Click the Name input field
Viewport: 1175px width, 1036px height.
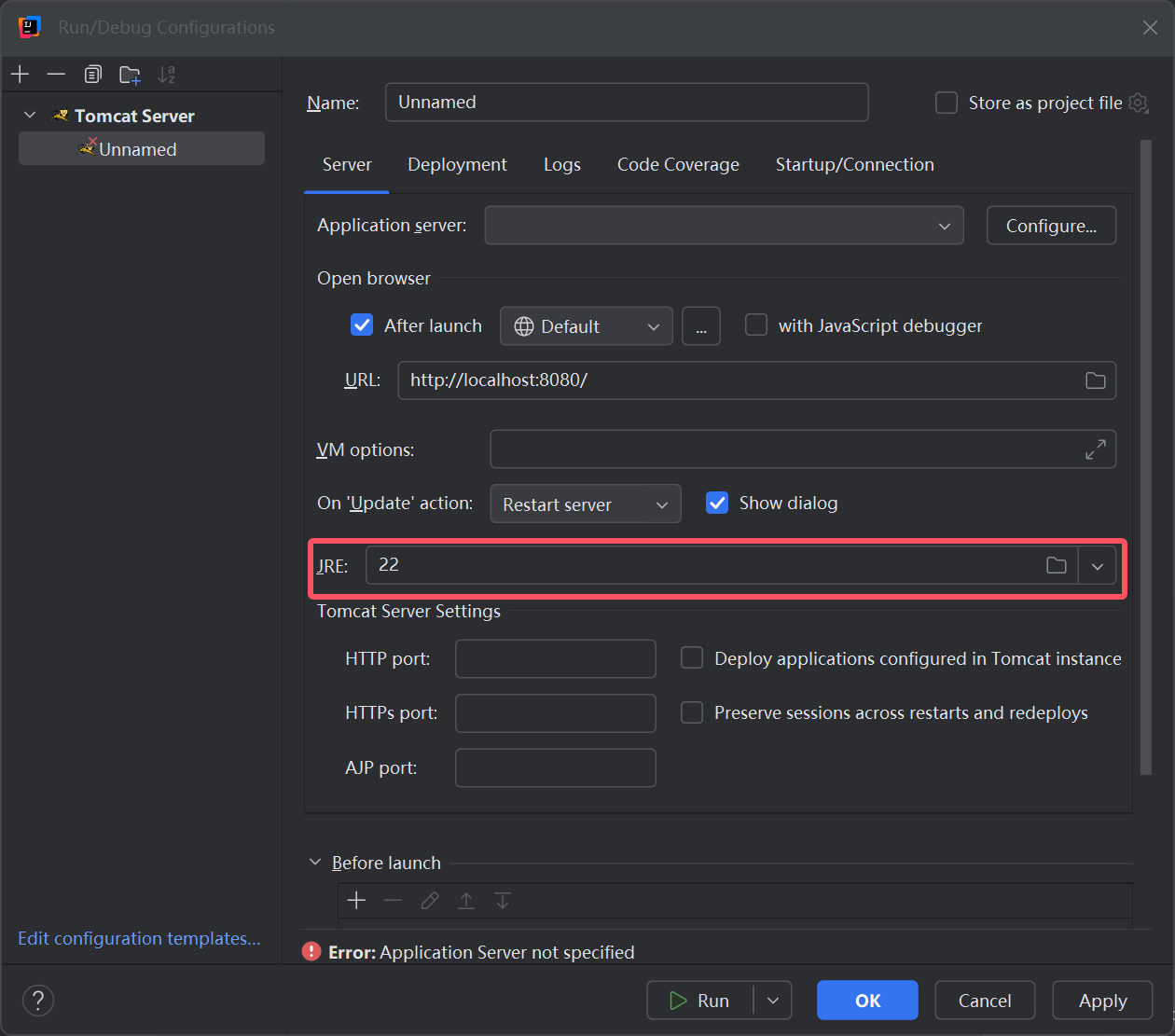point(627,102)
